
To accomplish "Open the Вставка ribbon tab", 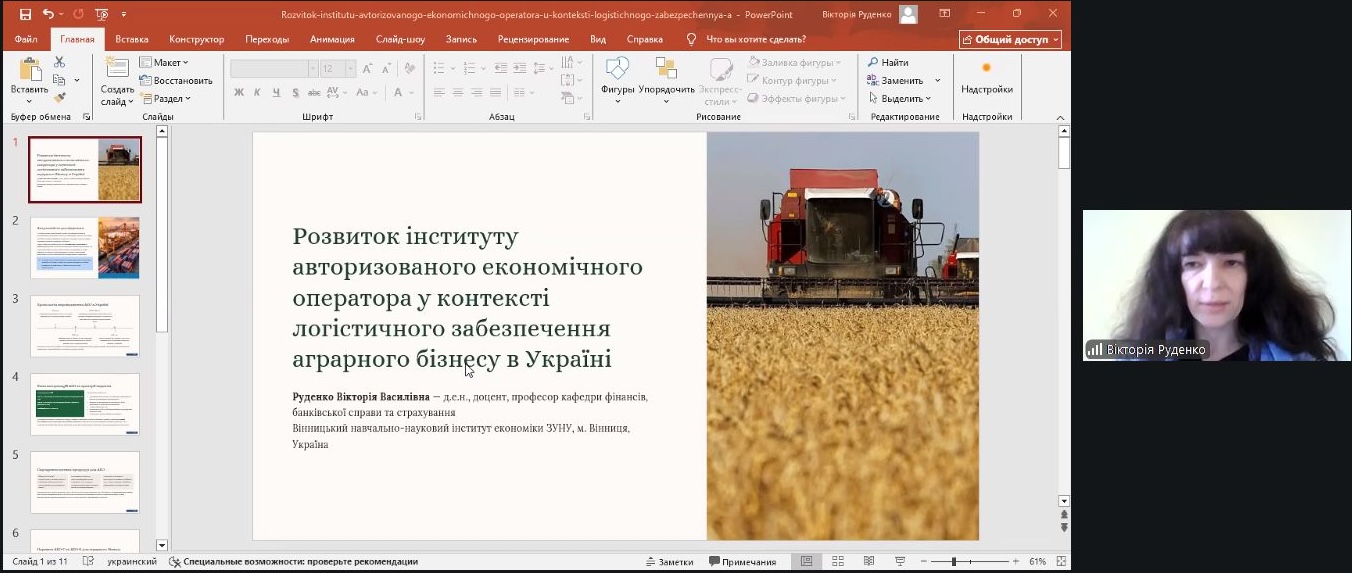I will (132, 39).
